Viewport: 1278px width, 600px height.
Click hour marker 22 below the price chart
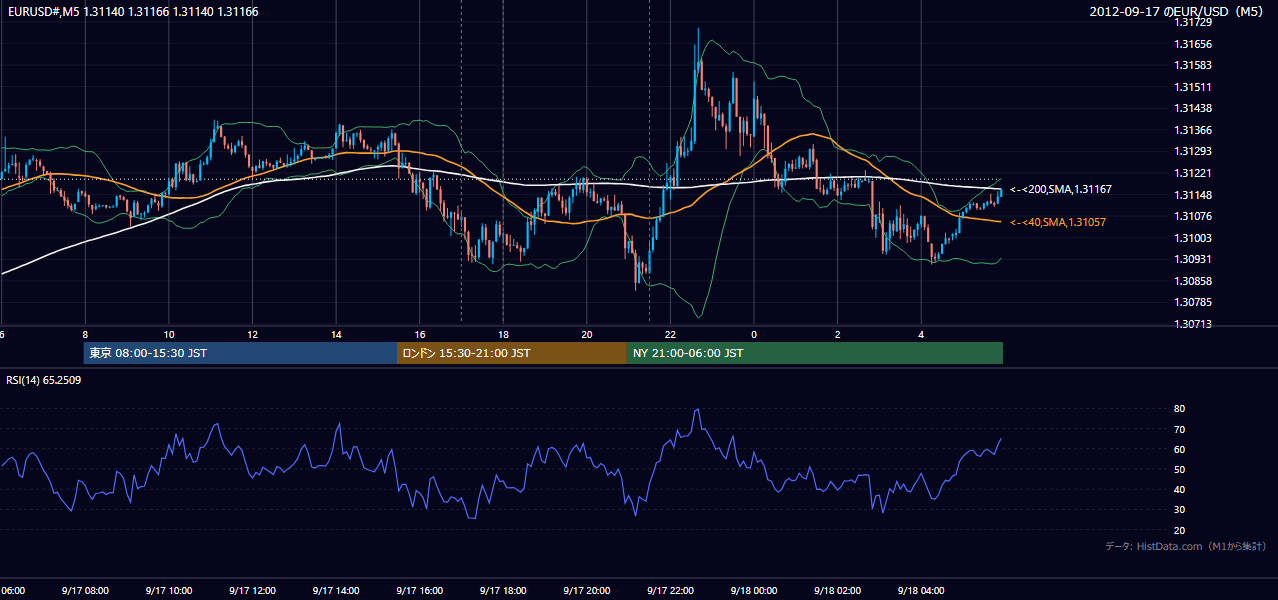670,334
